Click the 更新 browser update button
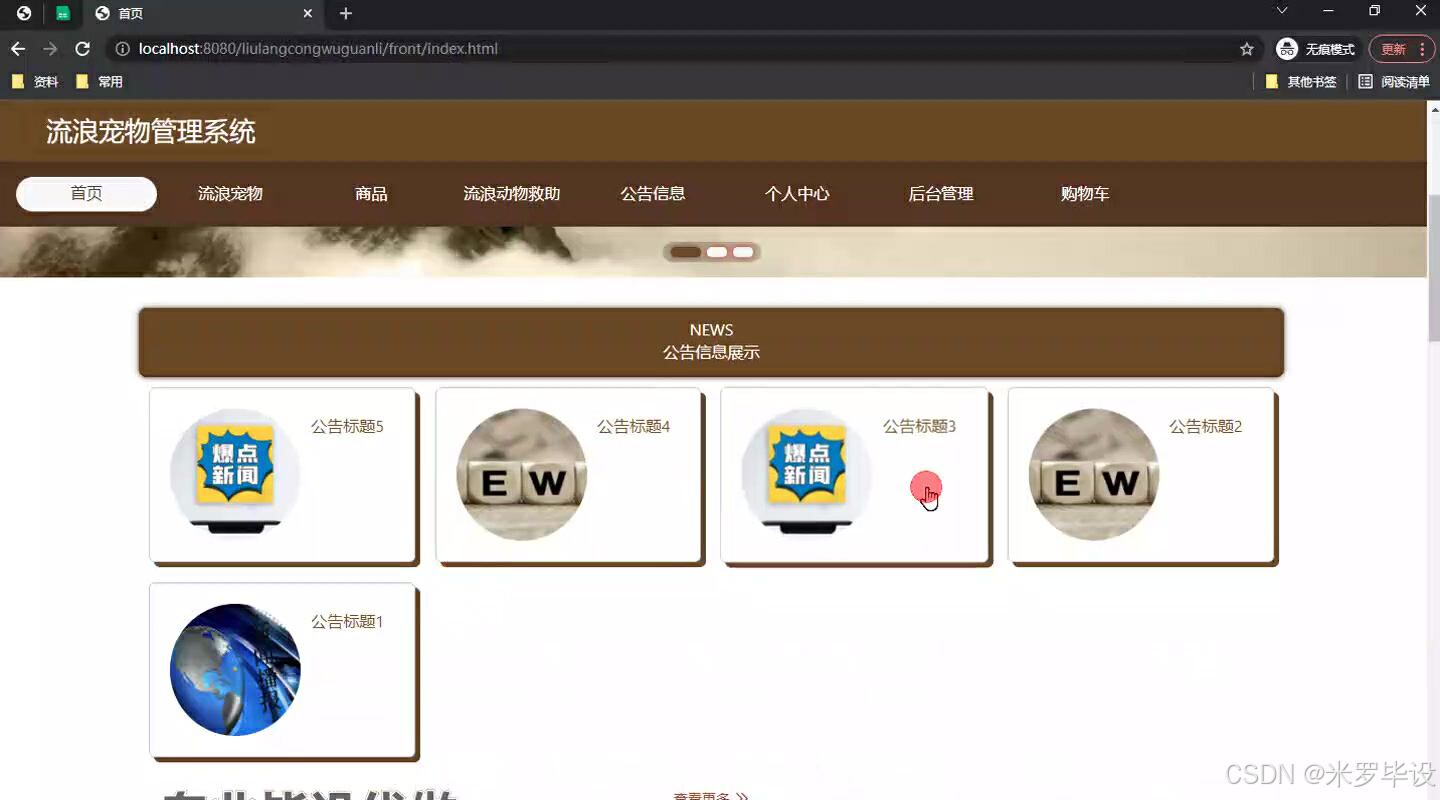This screenshot has width=1440, height=800. point(1401,49)
